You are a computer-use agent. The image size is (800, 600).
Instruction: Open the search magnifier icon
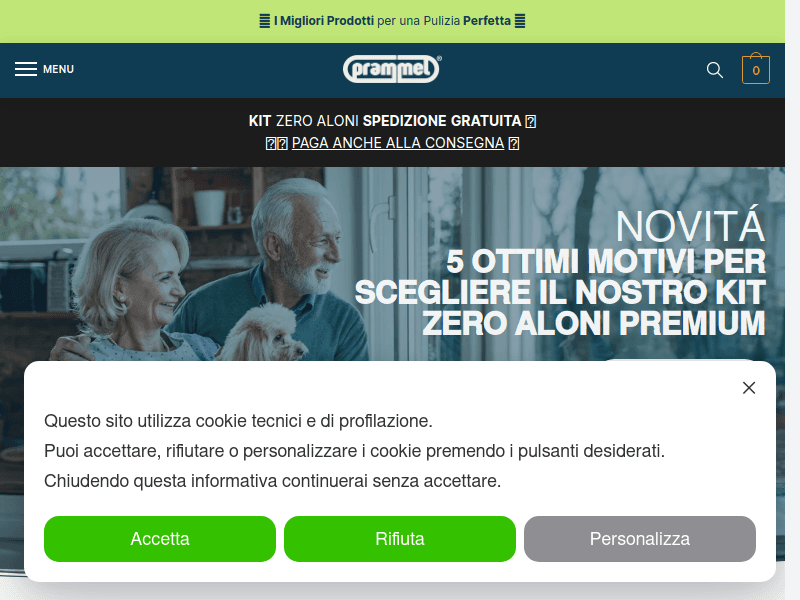coord(715,70)
